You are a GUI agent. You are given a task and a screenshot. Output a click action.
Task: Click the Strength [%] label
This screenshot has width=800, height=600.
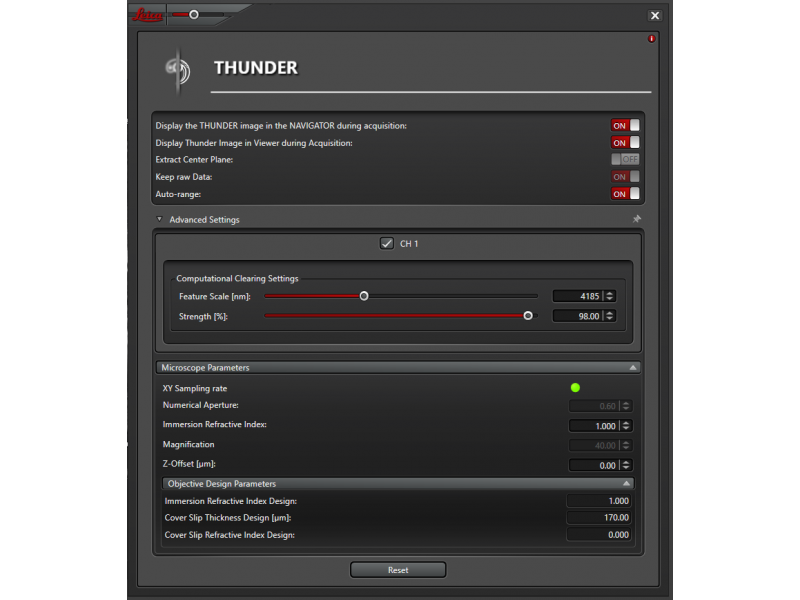click(203, 316)
